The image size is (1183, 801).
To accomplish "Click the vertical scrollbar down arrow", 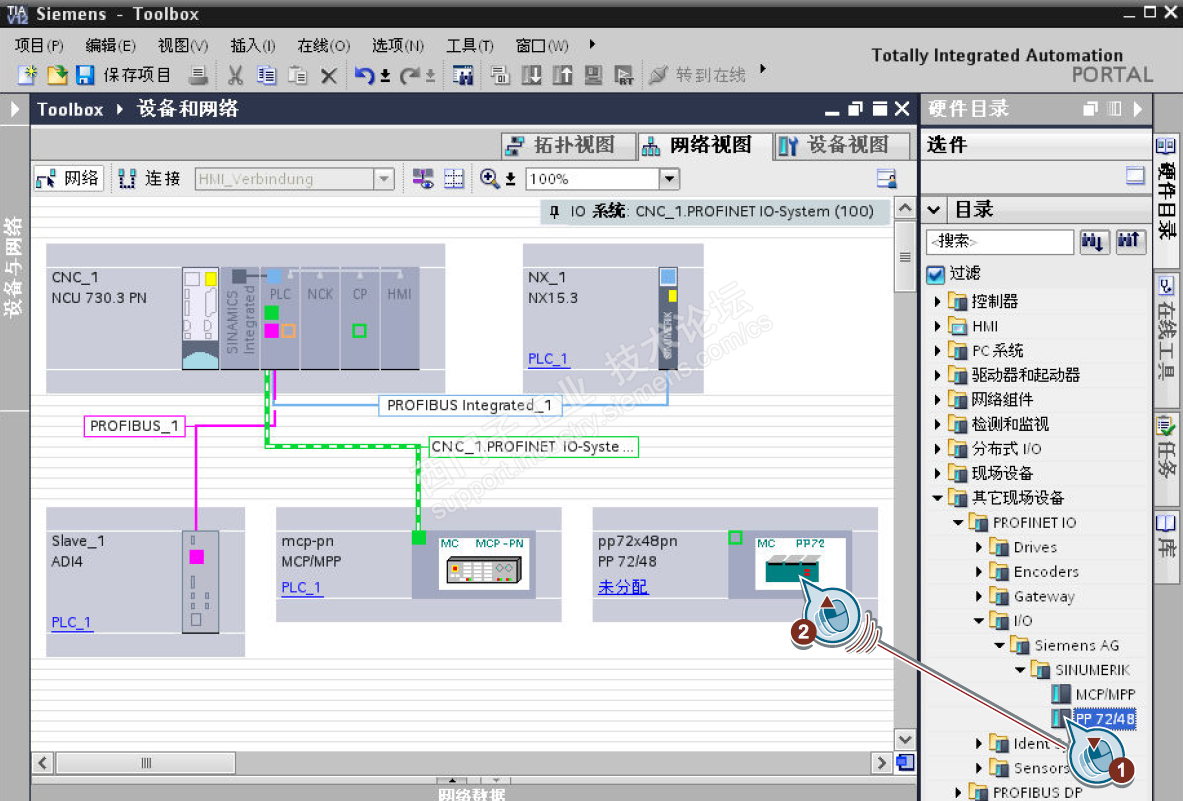I will 905,739.
